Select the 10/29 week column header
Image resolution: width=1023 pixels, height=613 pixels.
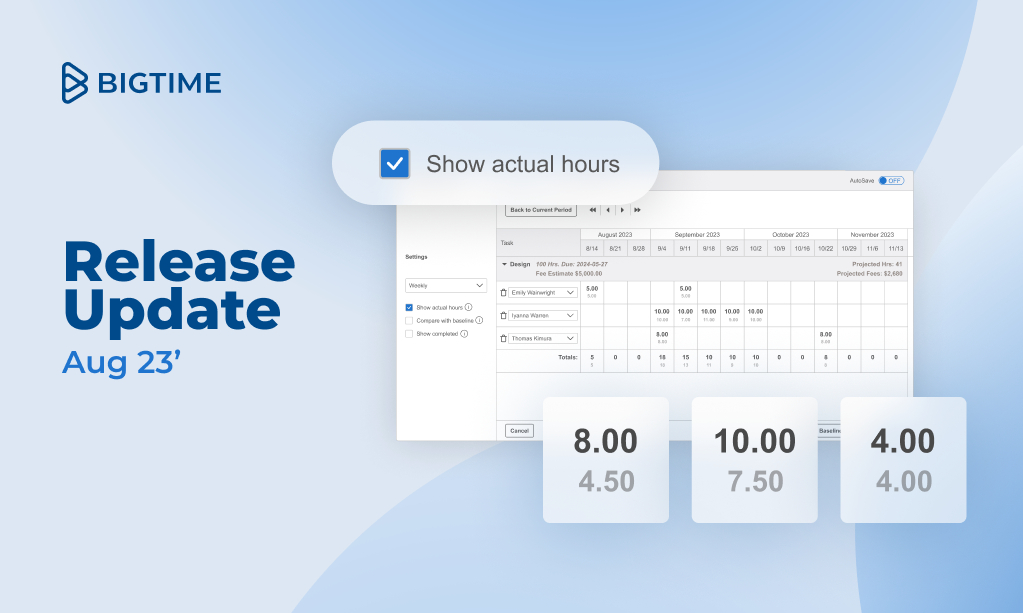click(x=849, y=248)
